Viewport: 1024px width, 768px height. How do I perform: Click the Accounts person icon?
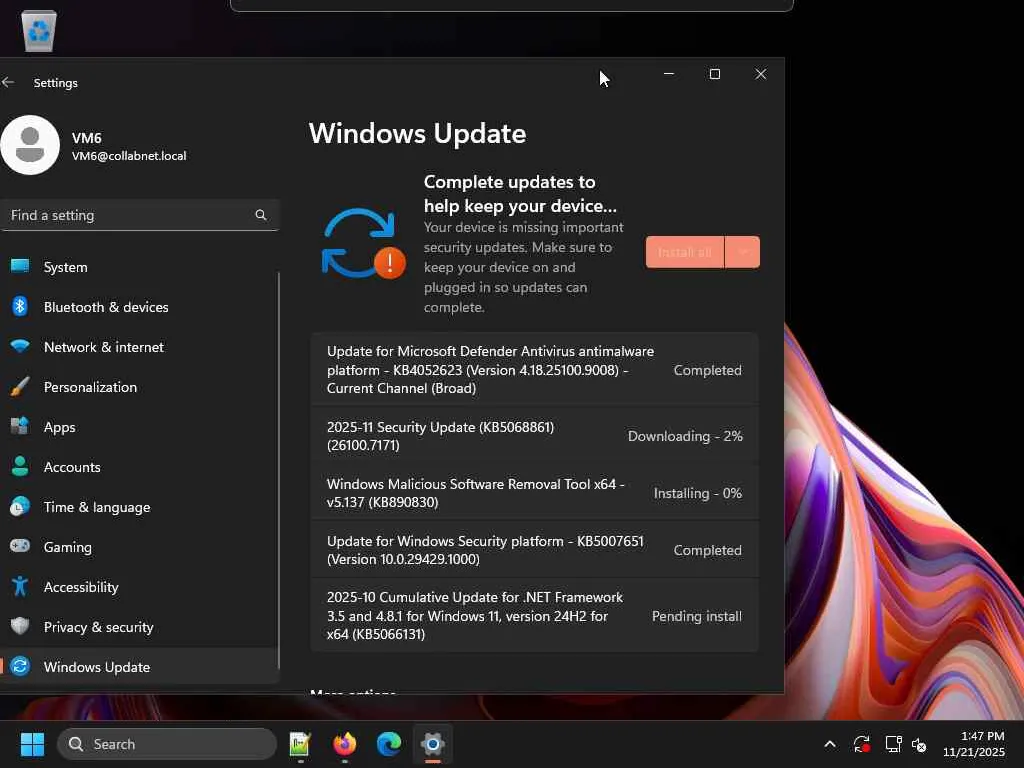(20, 466)
